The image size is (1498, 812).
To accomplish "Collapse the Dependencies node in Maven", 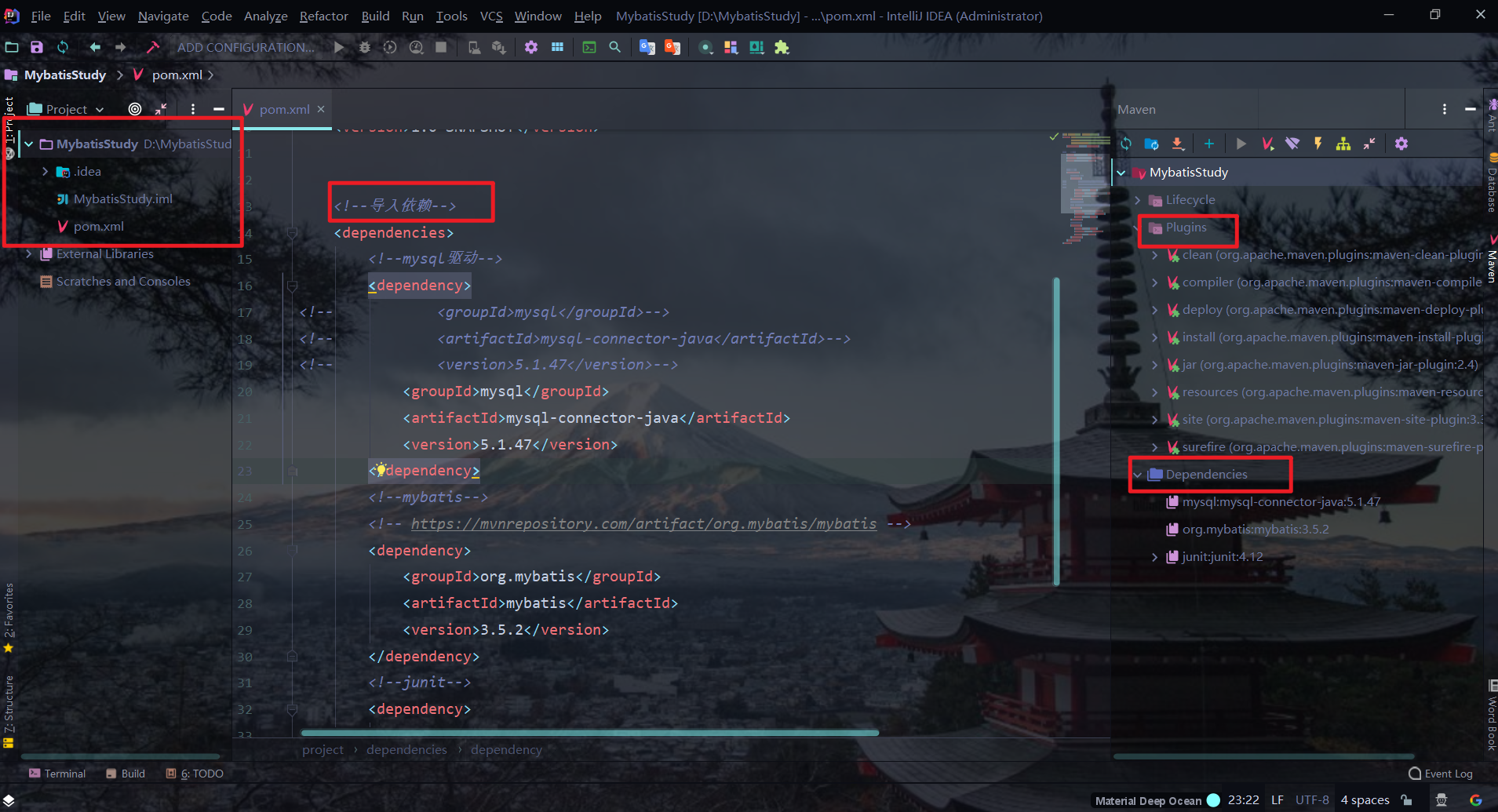I will 1138,475.
